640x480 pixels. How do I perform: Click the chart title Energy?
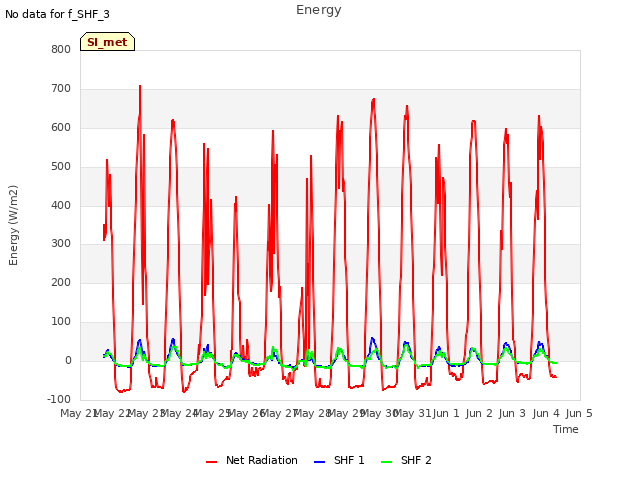(x=319, y=10)
